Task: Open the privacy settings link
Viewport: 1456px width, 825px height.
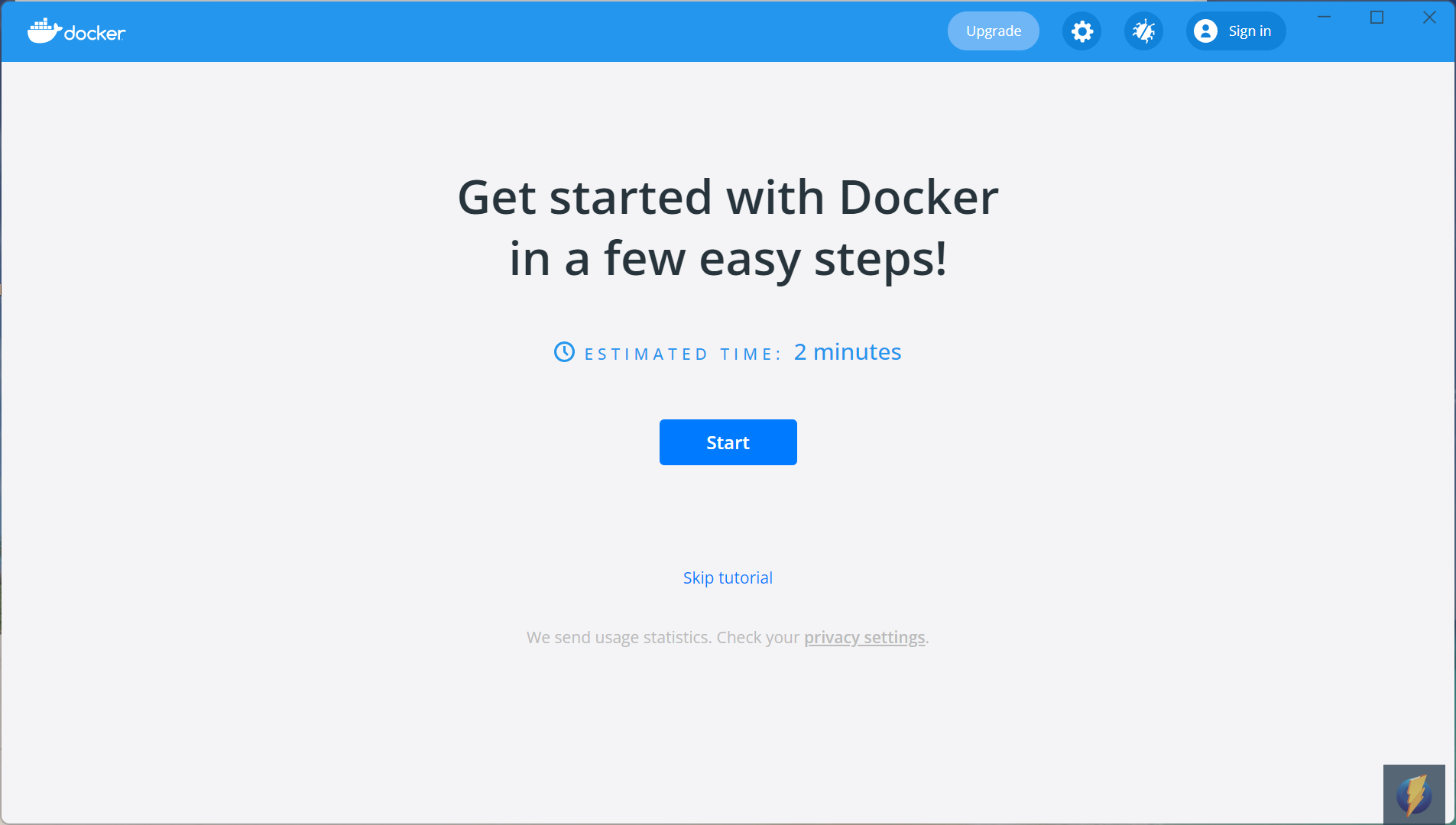Action: point(864,637)
